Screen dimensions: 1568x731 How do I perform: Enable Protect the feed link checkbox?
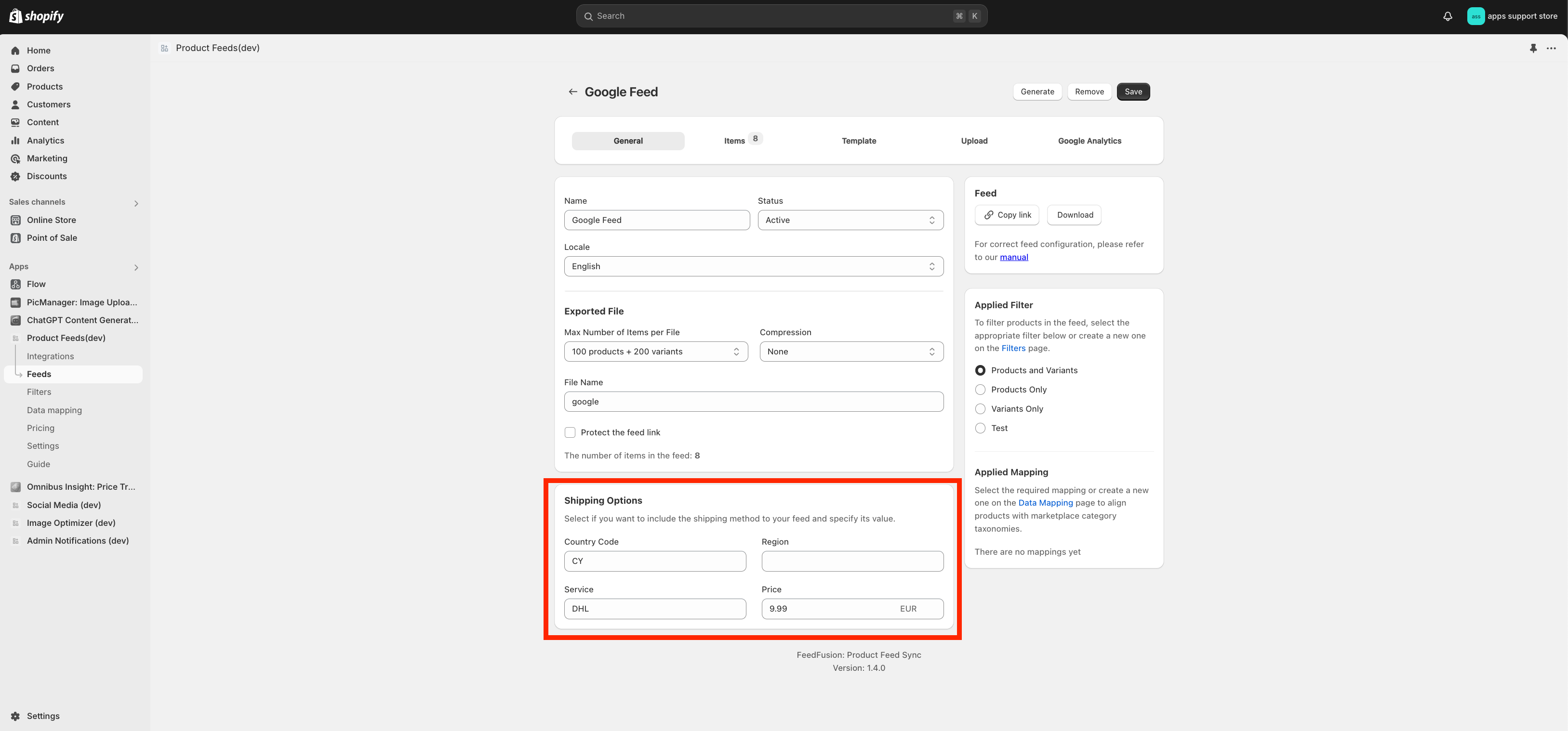click(x=570, y=432)
